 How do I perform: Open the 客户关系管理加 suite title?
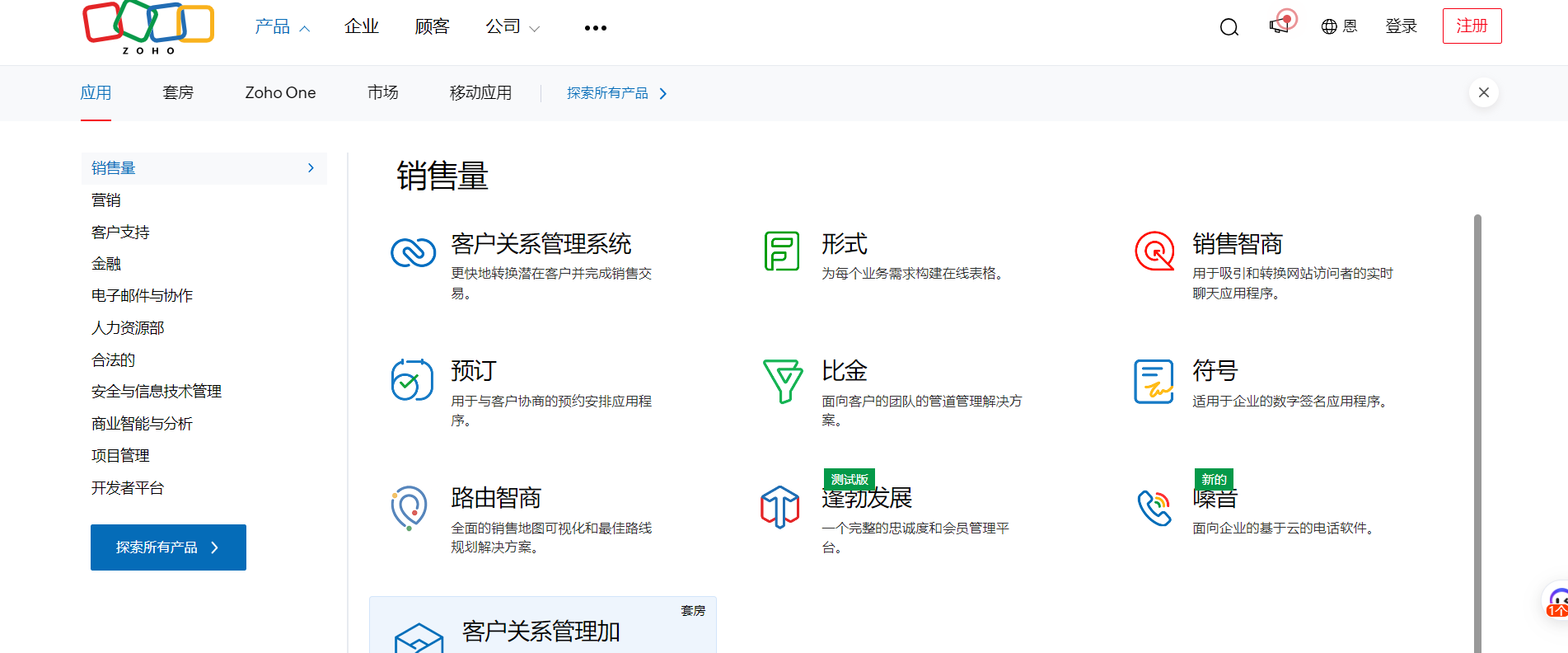[x=541, y=632]
